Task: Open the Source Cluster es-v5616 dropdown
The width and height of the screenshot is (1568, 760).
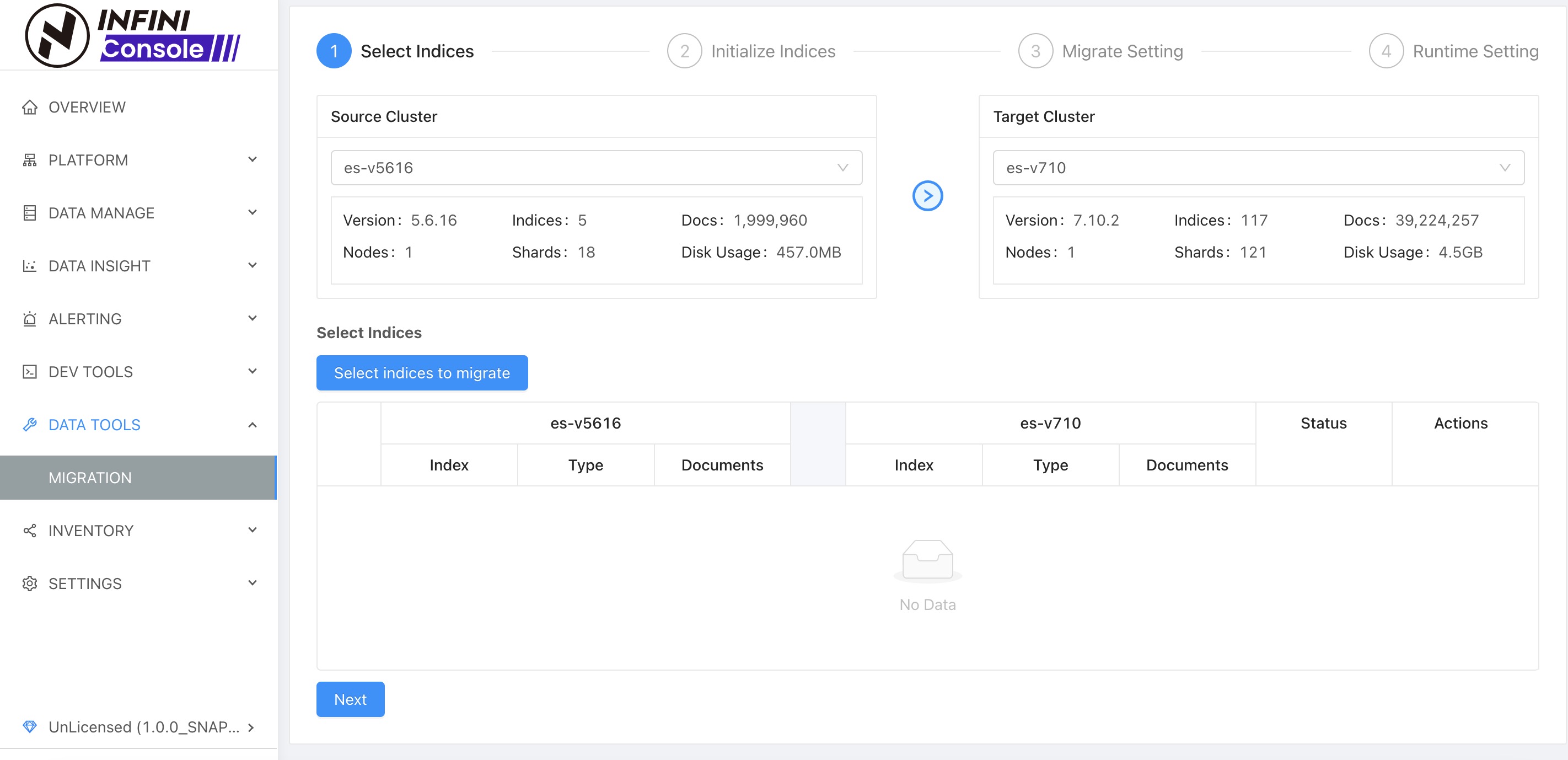Action: (x=596, y=168)
